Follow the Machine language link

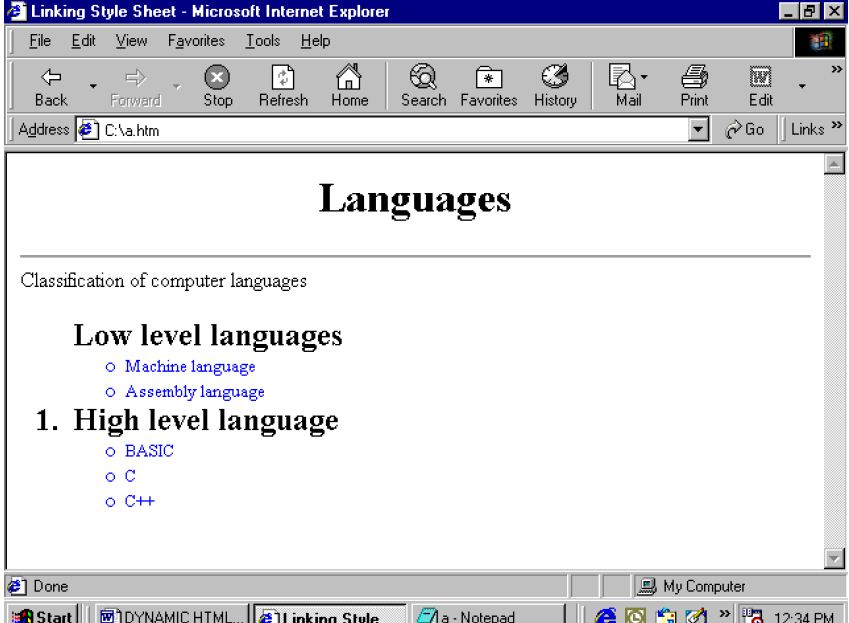(190, 366)
